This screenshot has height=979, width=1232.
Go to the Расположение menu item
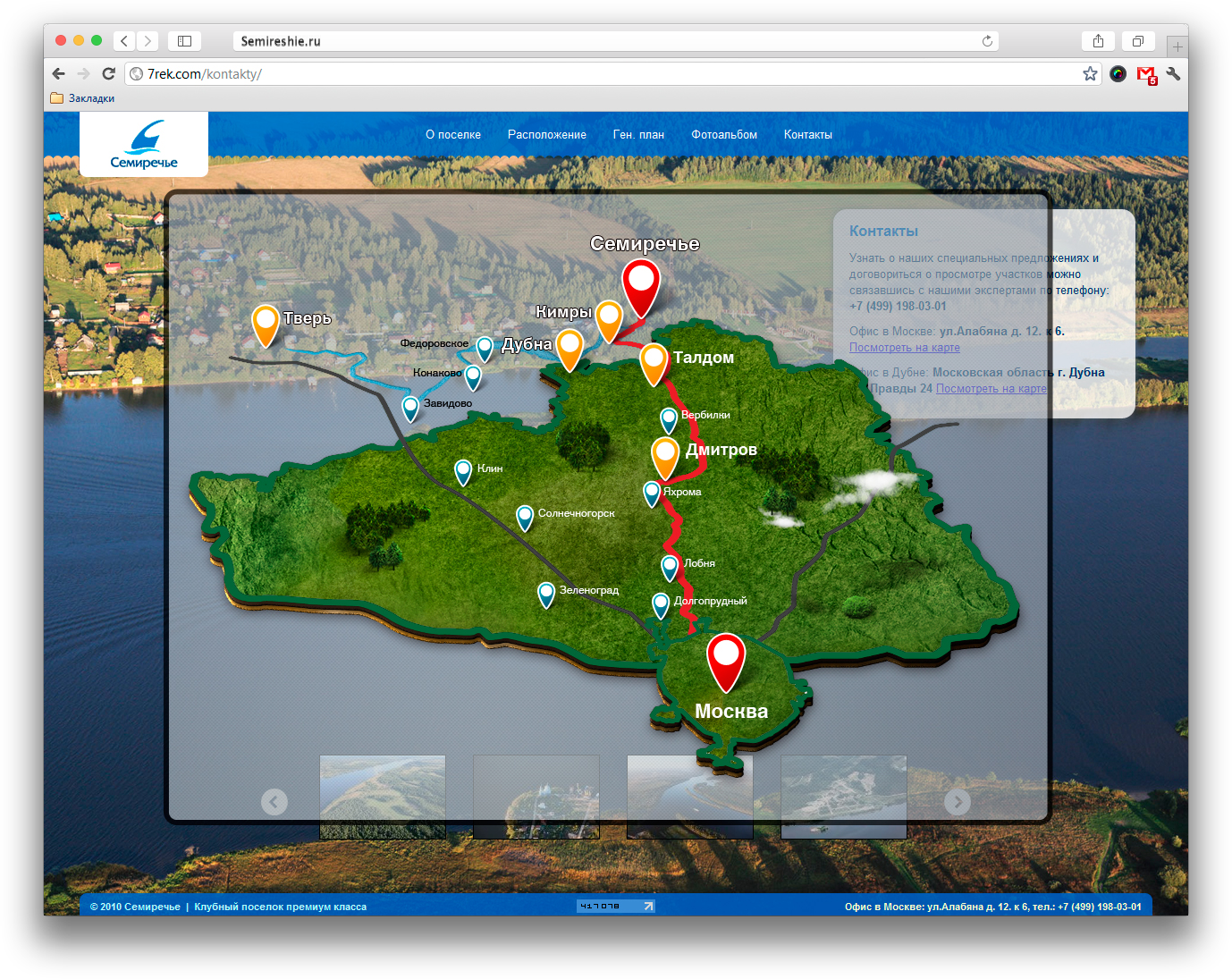pyautogui.click(x=547, y=135)
